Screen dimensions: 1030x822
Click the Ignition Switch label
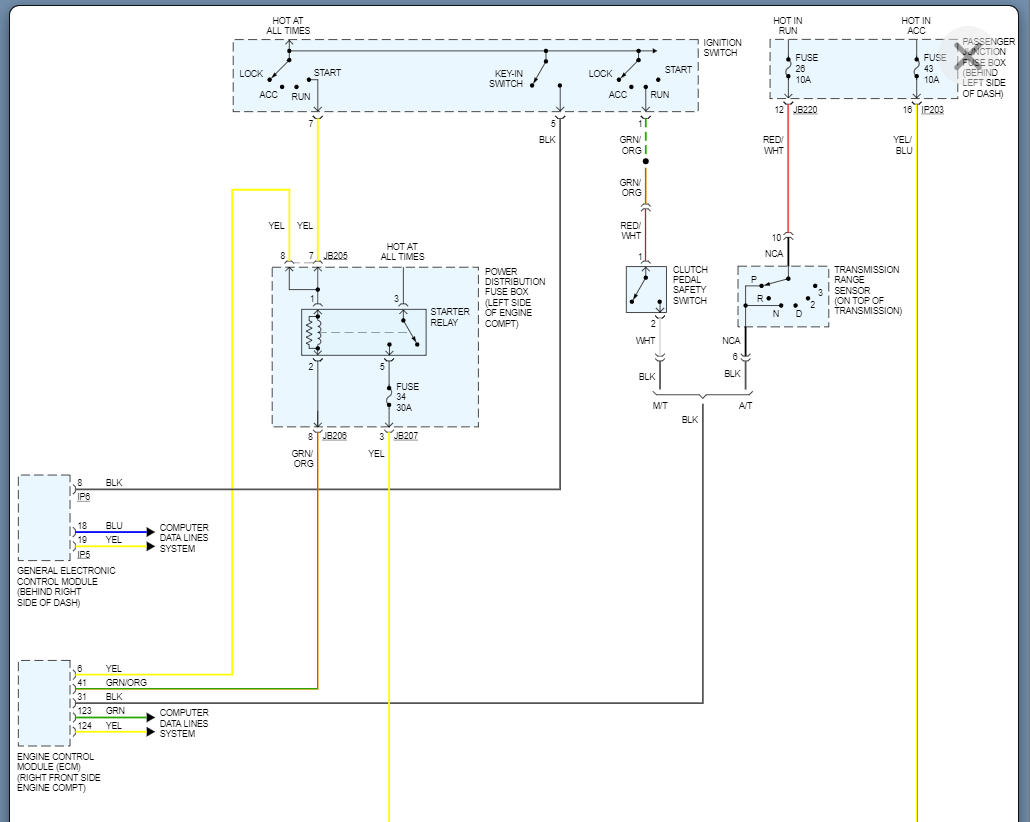point(722,48)
